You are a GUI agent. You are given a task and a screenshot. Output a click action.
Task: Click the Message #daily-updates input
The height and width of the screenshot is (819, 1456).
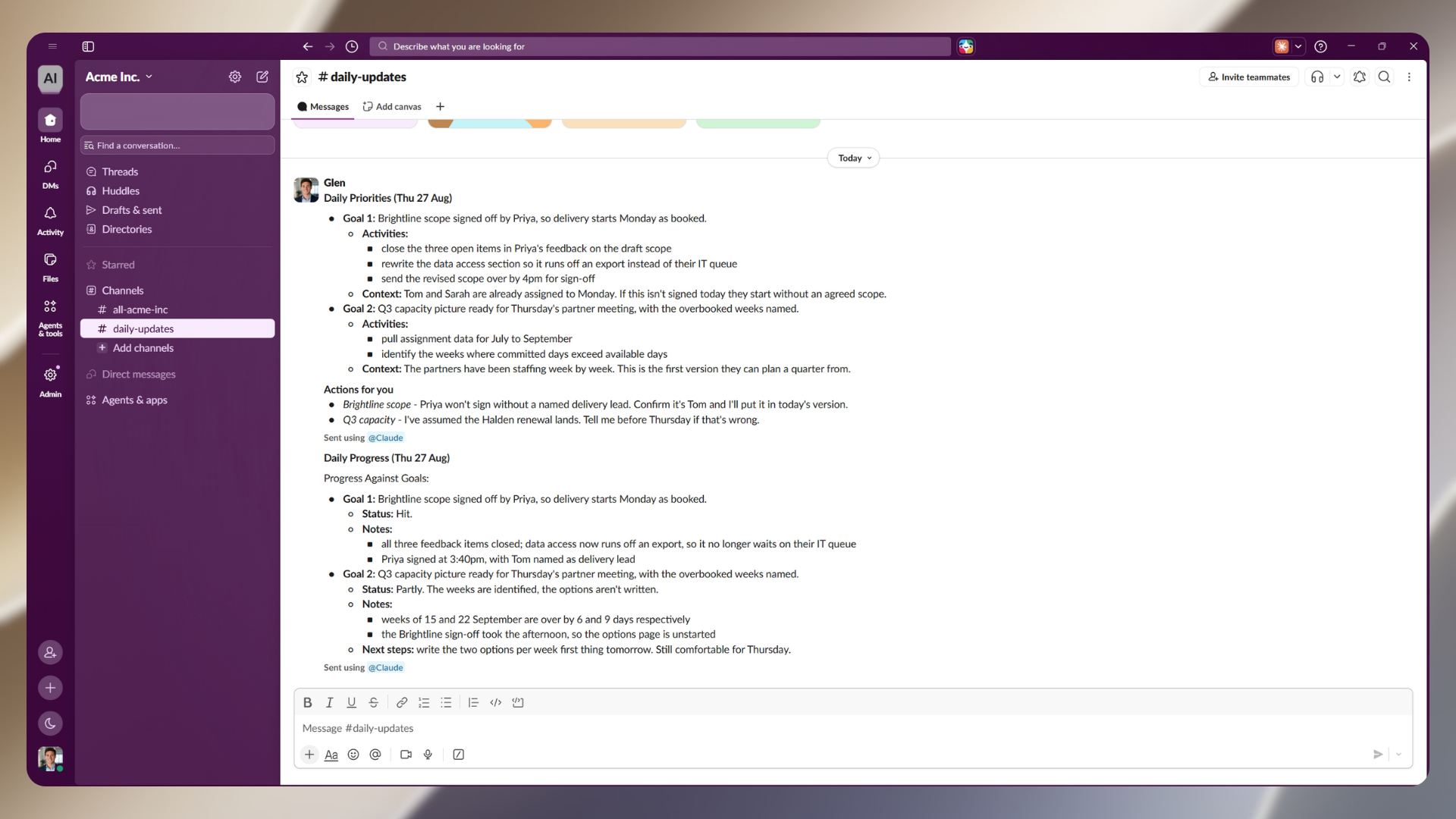pyautogui.click(x=853, y=728)
